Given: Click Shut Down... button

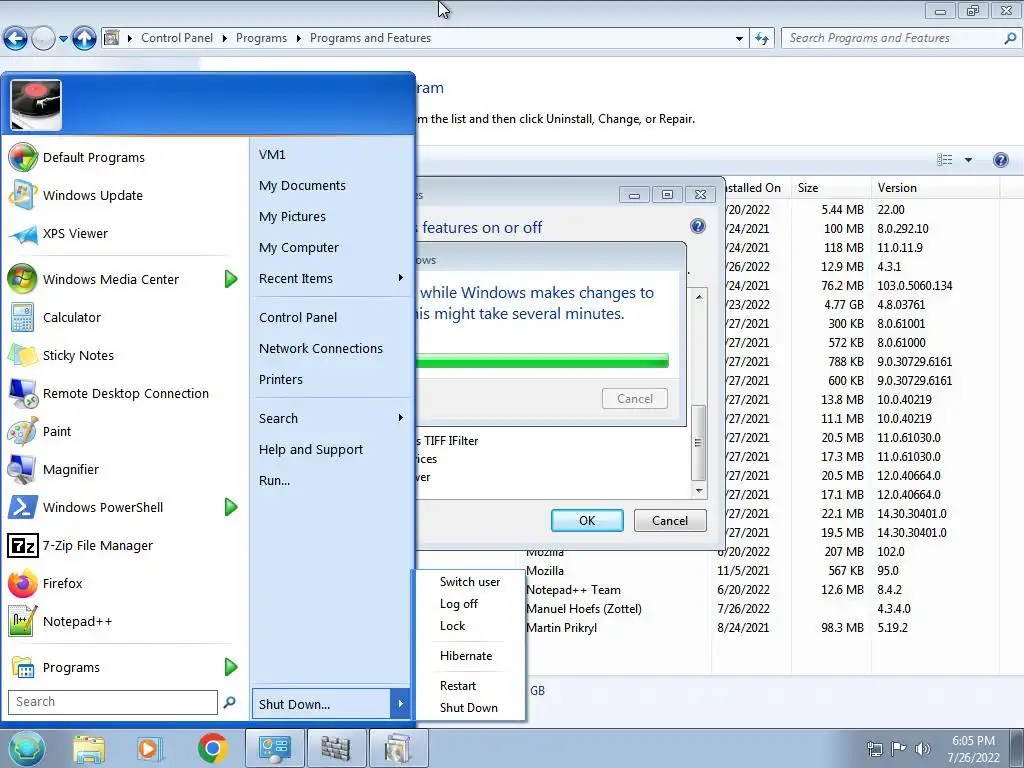Looking at the screenshot, I should (x=321, y=704).
